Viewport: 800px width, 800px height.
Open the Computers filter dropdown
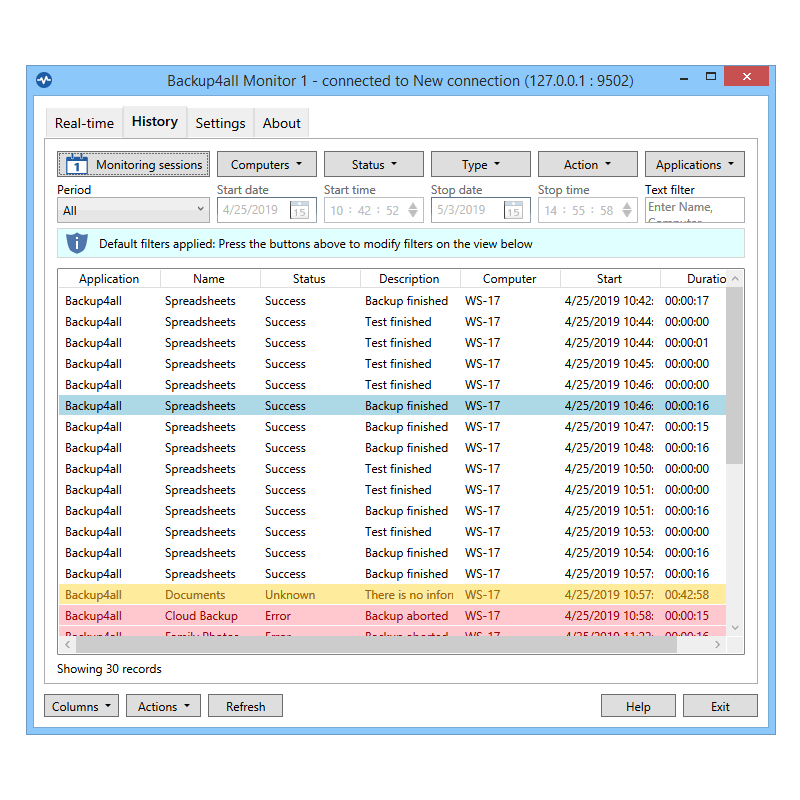(265, 165)
